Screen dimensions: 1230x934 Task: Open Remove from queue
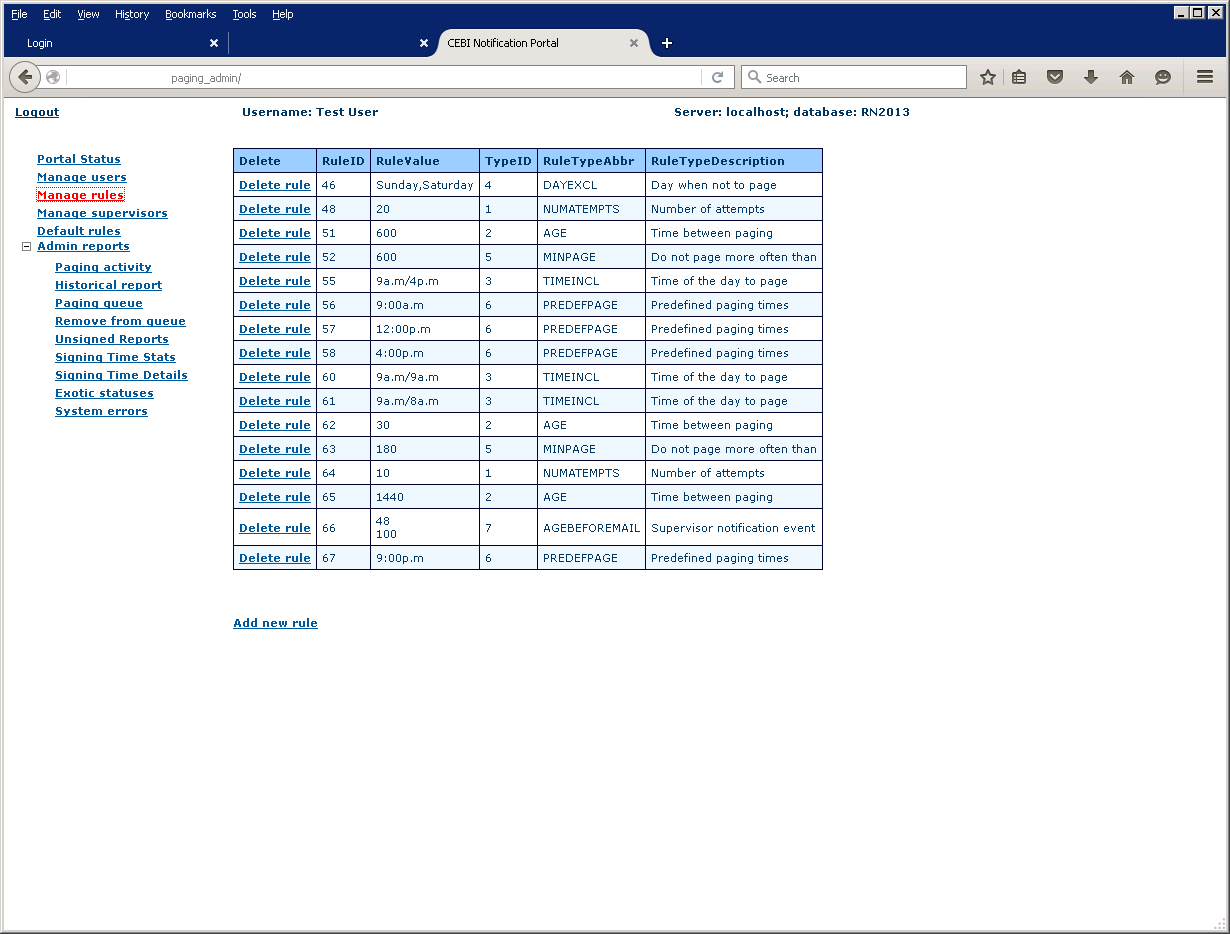(120, 321)
